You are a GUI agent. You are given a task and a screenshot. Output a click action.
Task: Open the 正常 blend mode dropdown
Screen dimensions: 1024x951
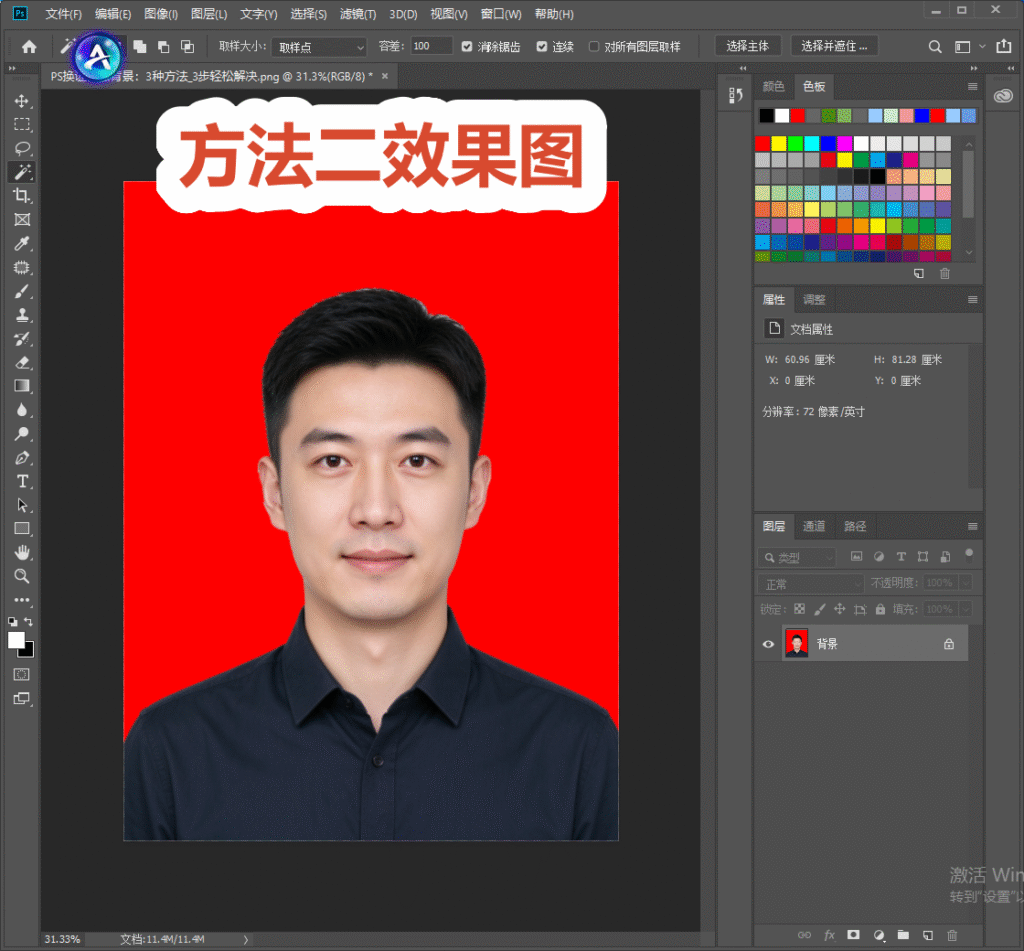click(x=810, y=584)
